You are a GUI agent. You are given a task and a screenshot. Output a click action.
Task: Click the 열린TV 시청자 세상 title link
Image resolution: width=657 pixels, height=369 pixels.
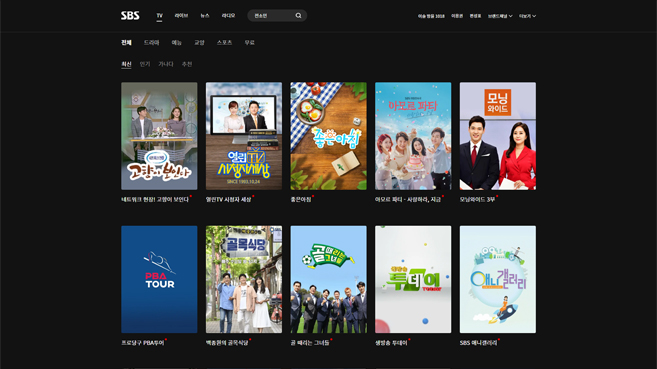pyautogui.click(x=228, y=199)
